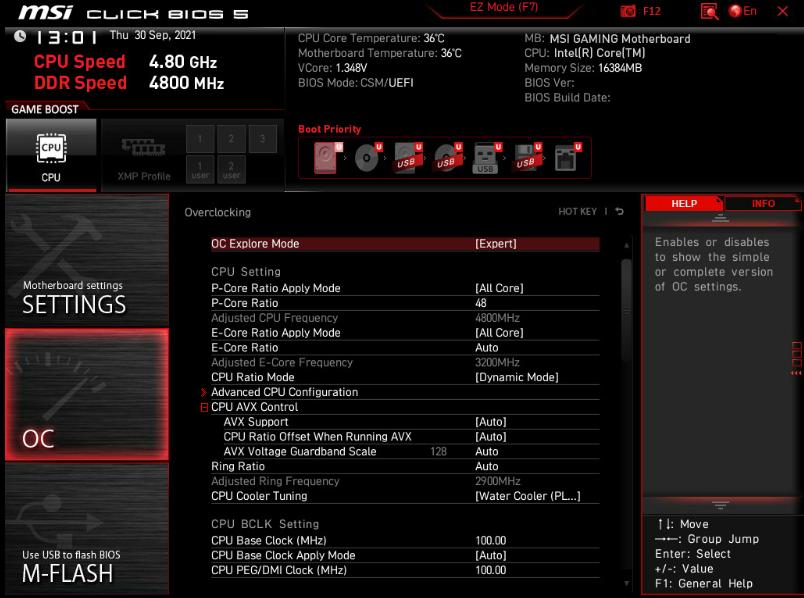The image size is (804, 598).
Task: Switch to EZ Mode (F7)
Action: (504, 8)
